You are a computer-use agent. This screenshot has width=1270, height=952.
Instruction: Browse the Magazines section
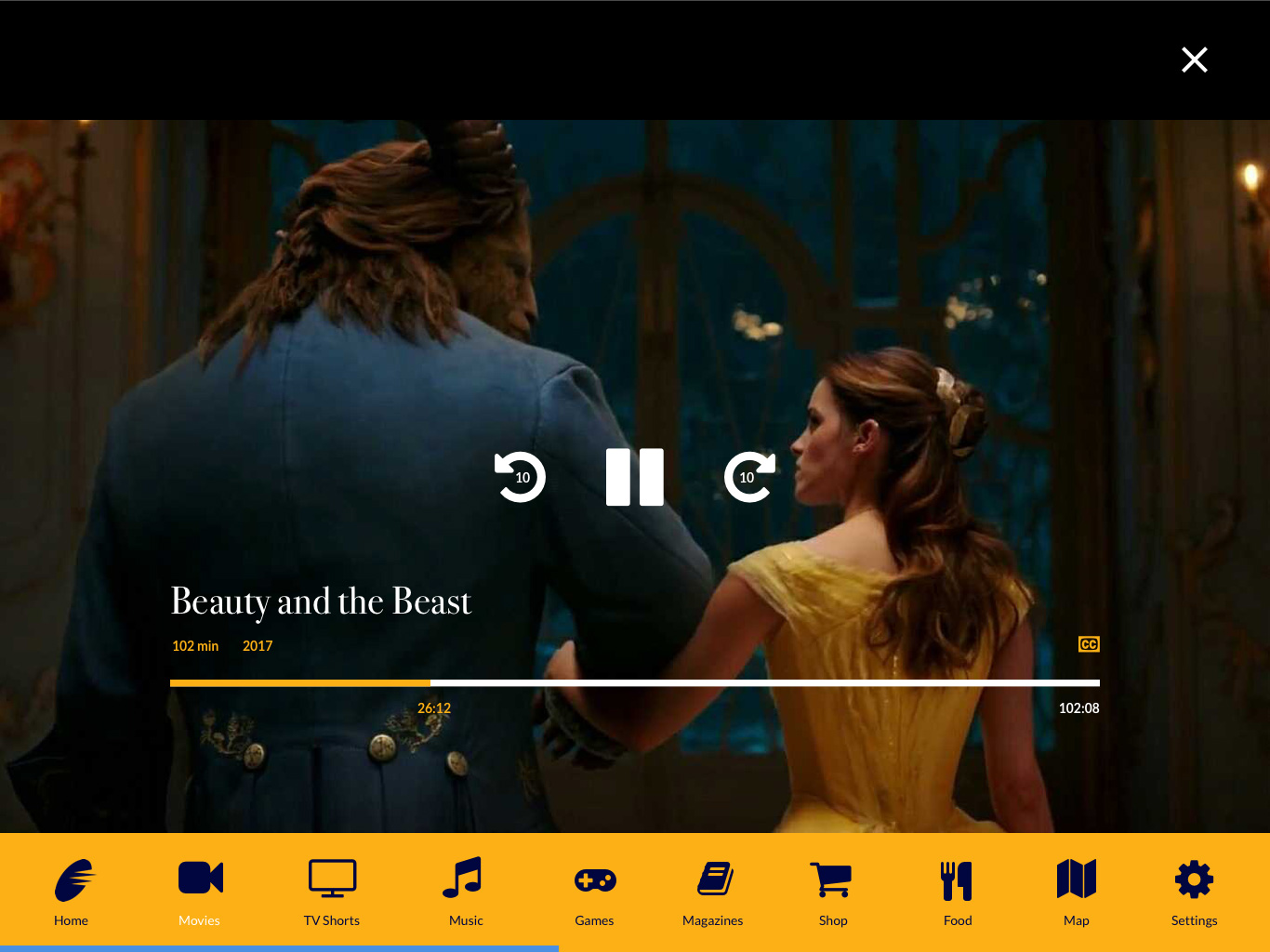pos(713,892)
